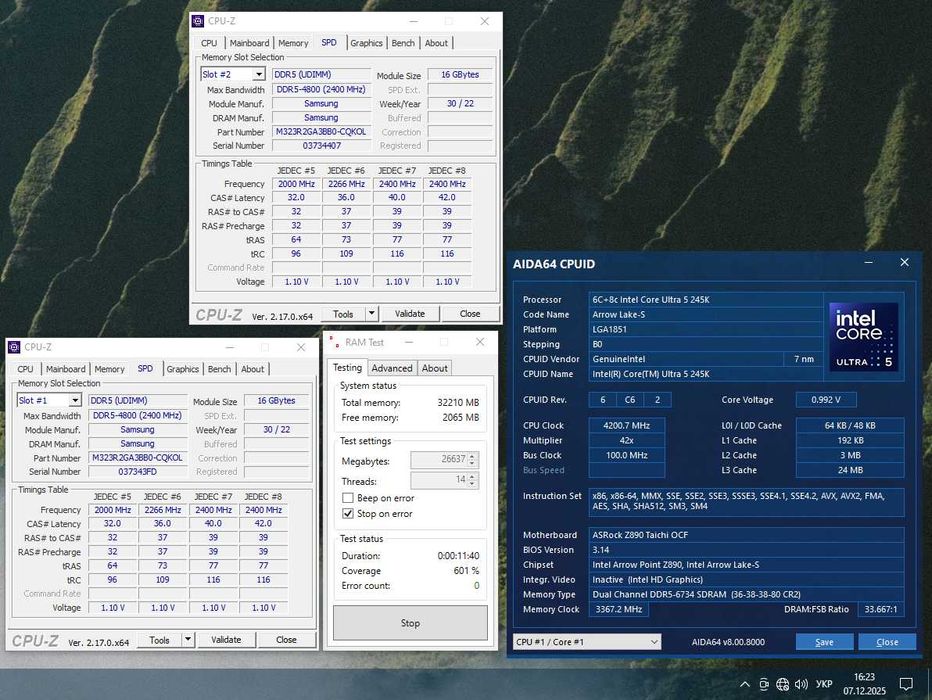Image resolution: width=932 pixels, height=700 pixels.
Task: Expand Tools arrow in upper CPU-Z window
Action: point(371,313)
